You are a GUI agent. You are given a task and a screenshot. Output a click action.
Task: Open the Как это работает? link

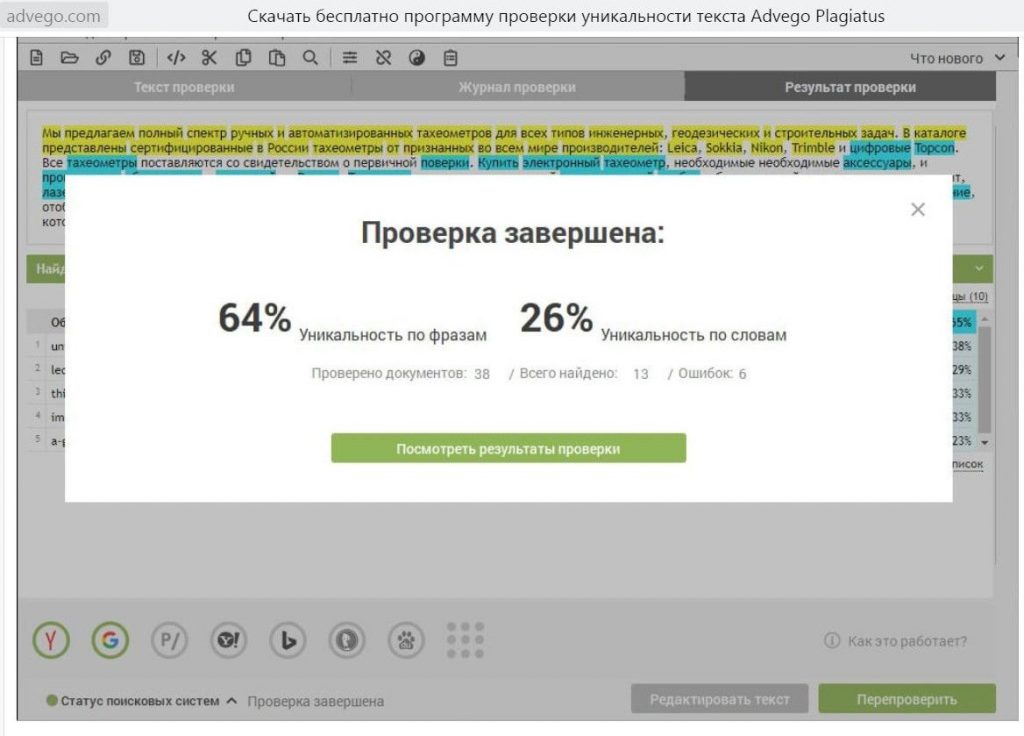tap(907, 641)
